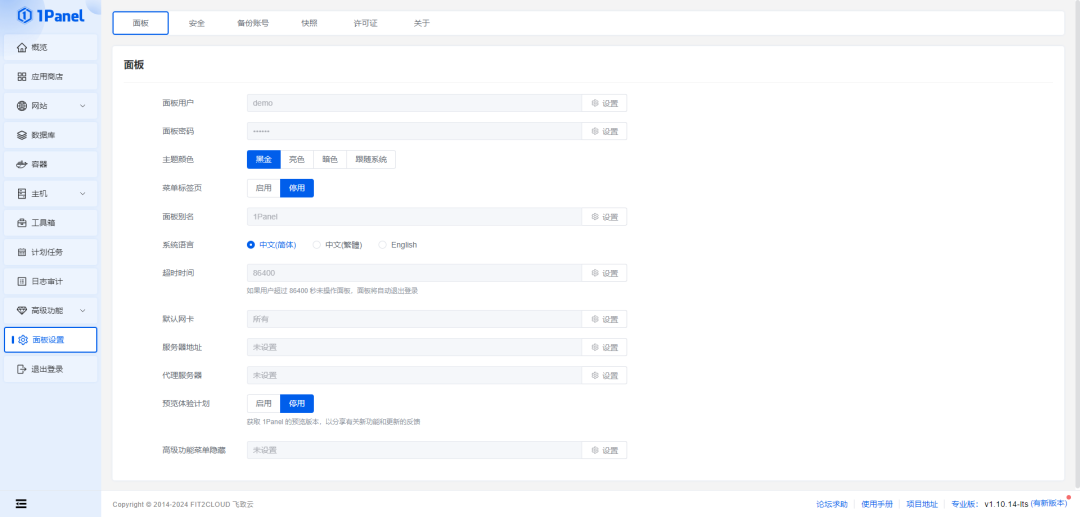Open the 论坛求助 link
This screenshot has width=1080, height=517.
[832, 505]
